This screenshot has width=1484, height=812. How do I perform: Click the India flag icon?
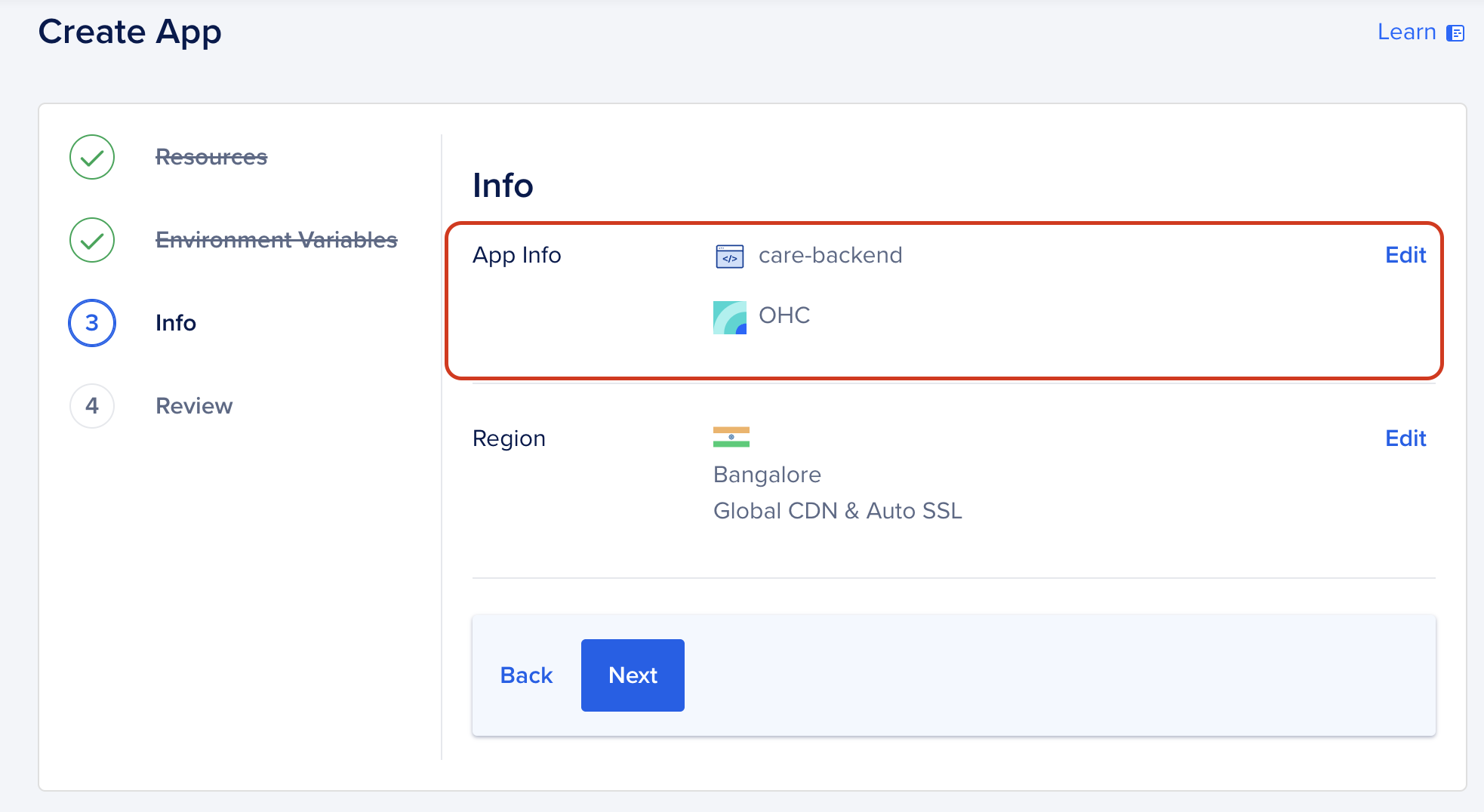(x=731, y=437)
